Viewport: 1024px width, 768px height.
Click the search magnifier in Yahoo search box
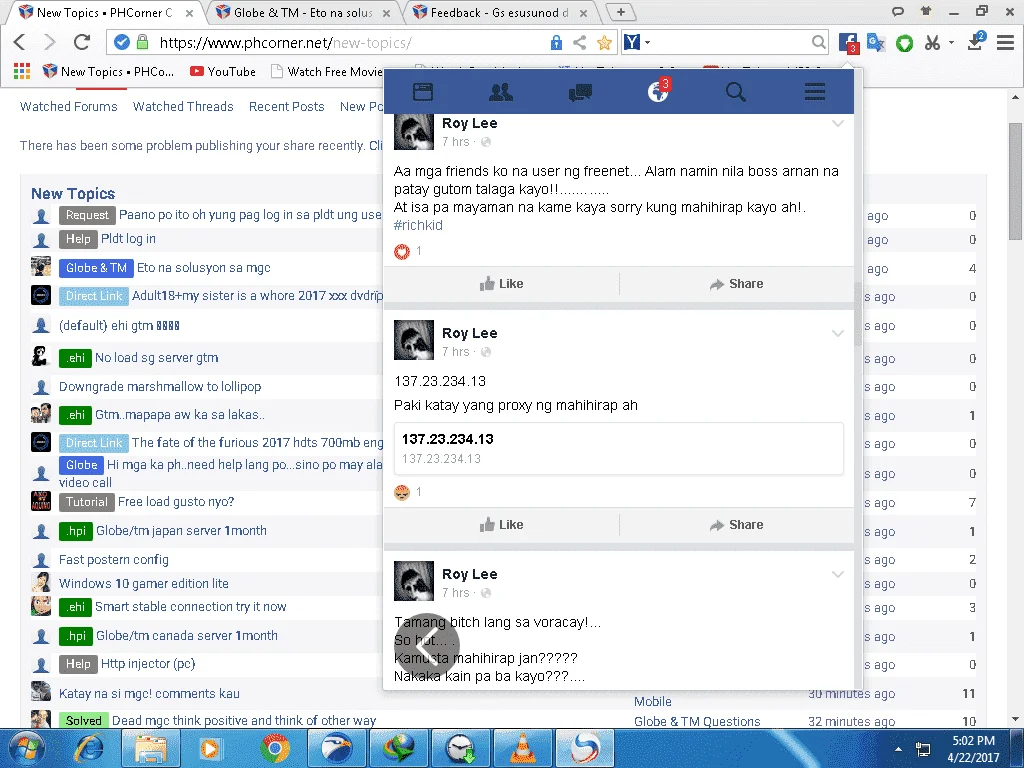pos(818,43)
